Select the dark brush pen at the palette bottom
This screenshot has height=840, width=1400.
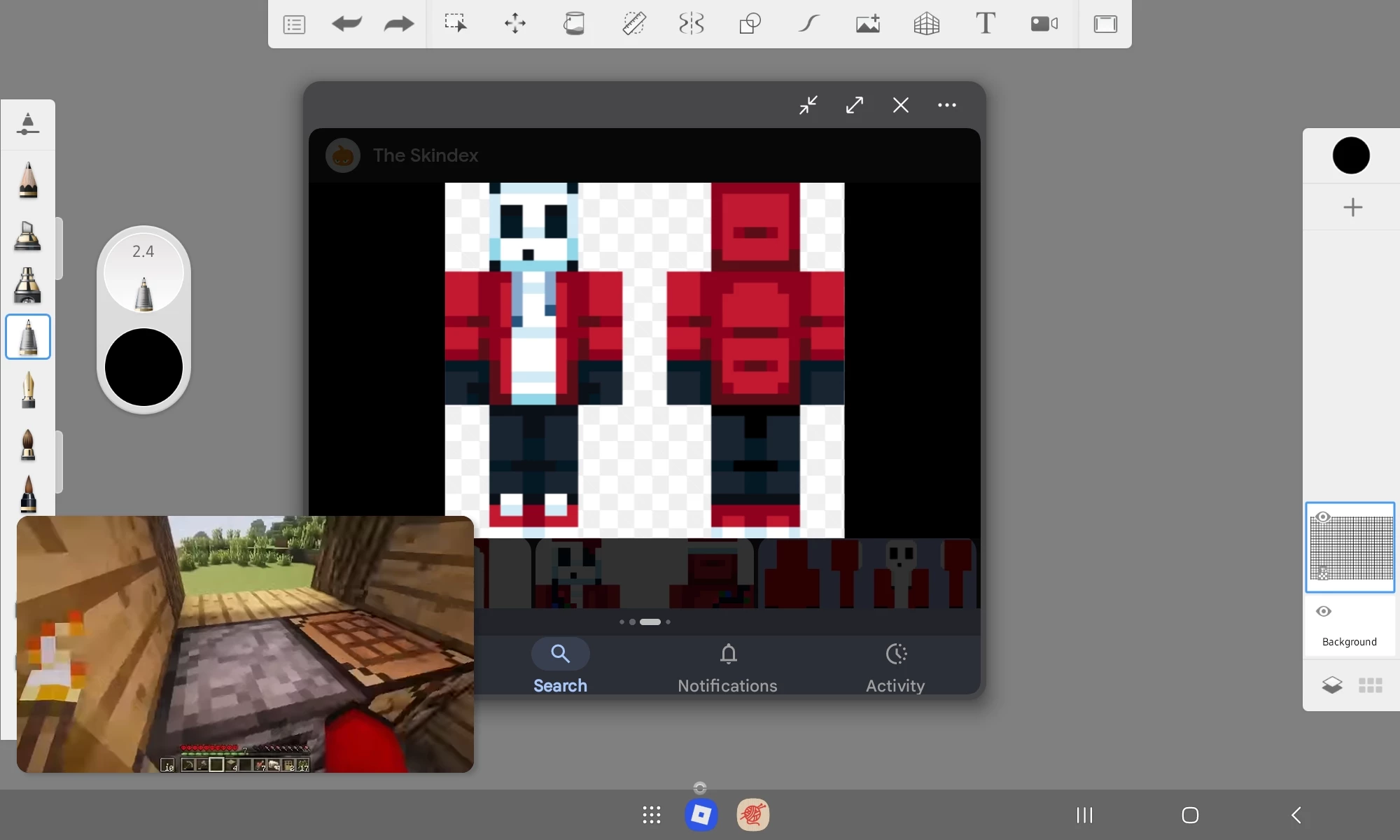[28, 493]
